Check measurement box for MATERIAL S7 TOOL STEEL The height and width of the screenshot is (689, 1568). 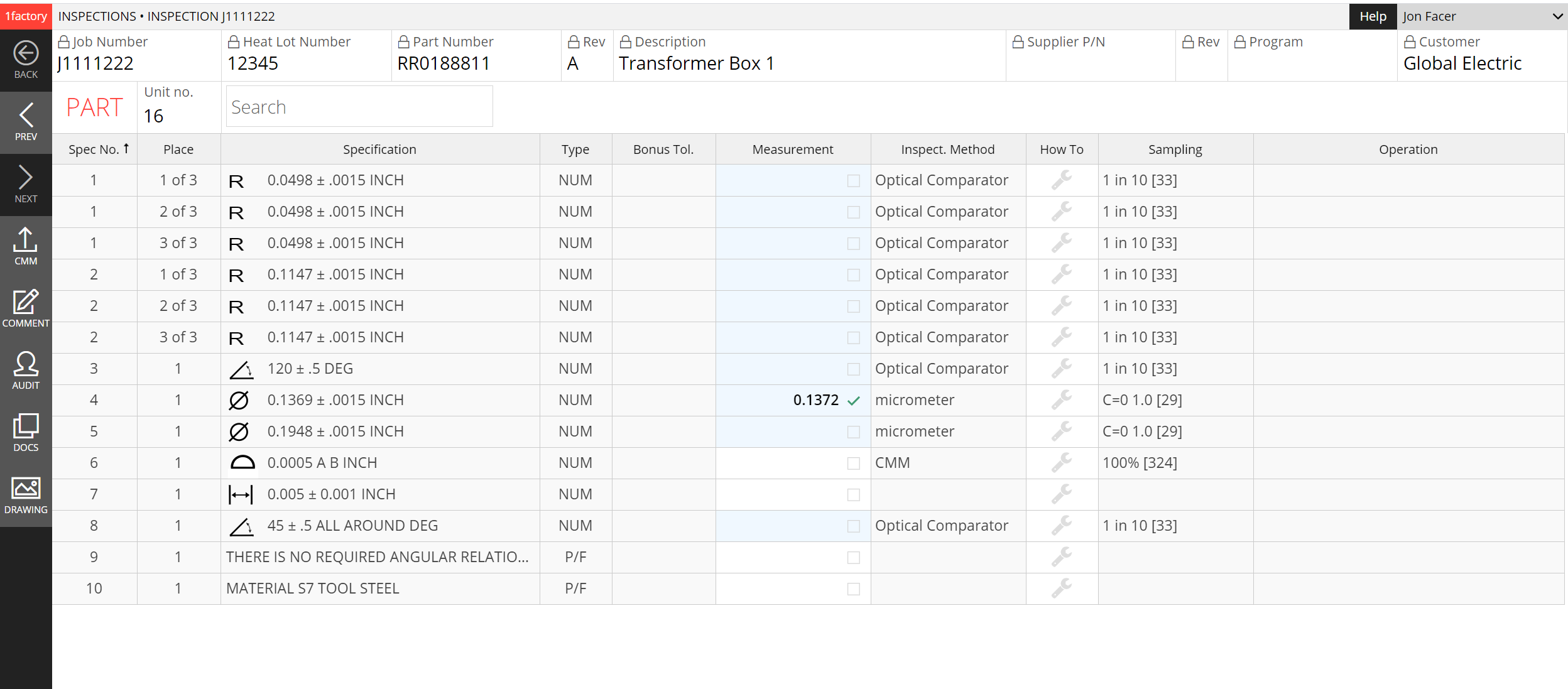[853, 589]
